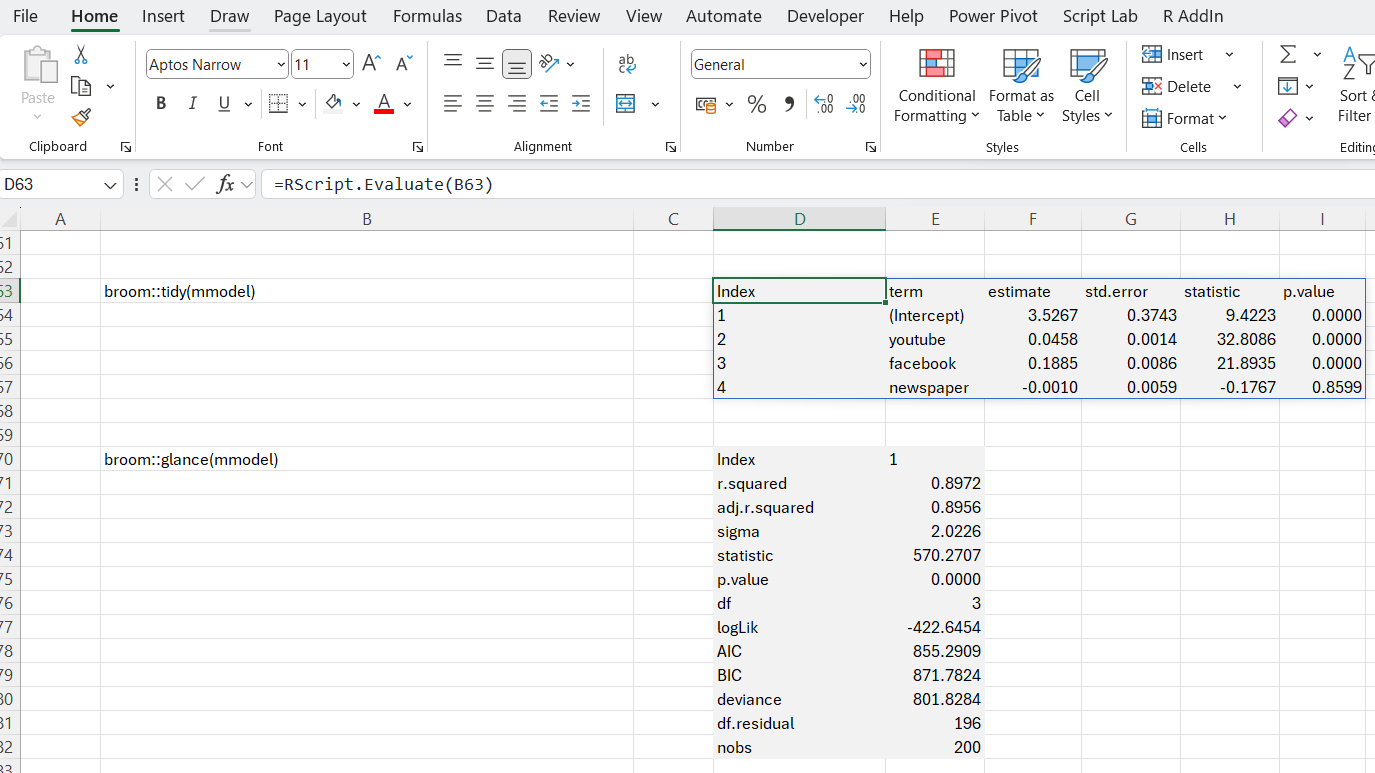Center text horizontally

[x=485, y=103]
